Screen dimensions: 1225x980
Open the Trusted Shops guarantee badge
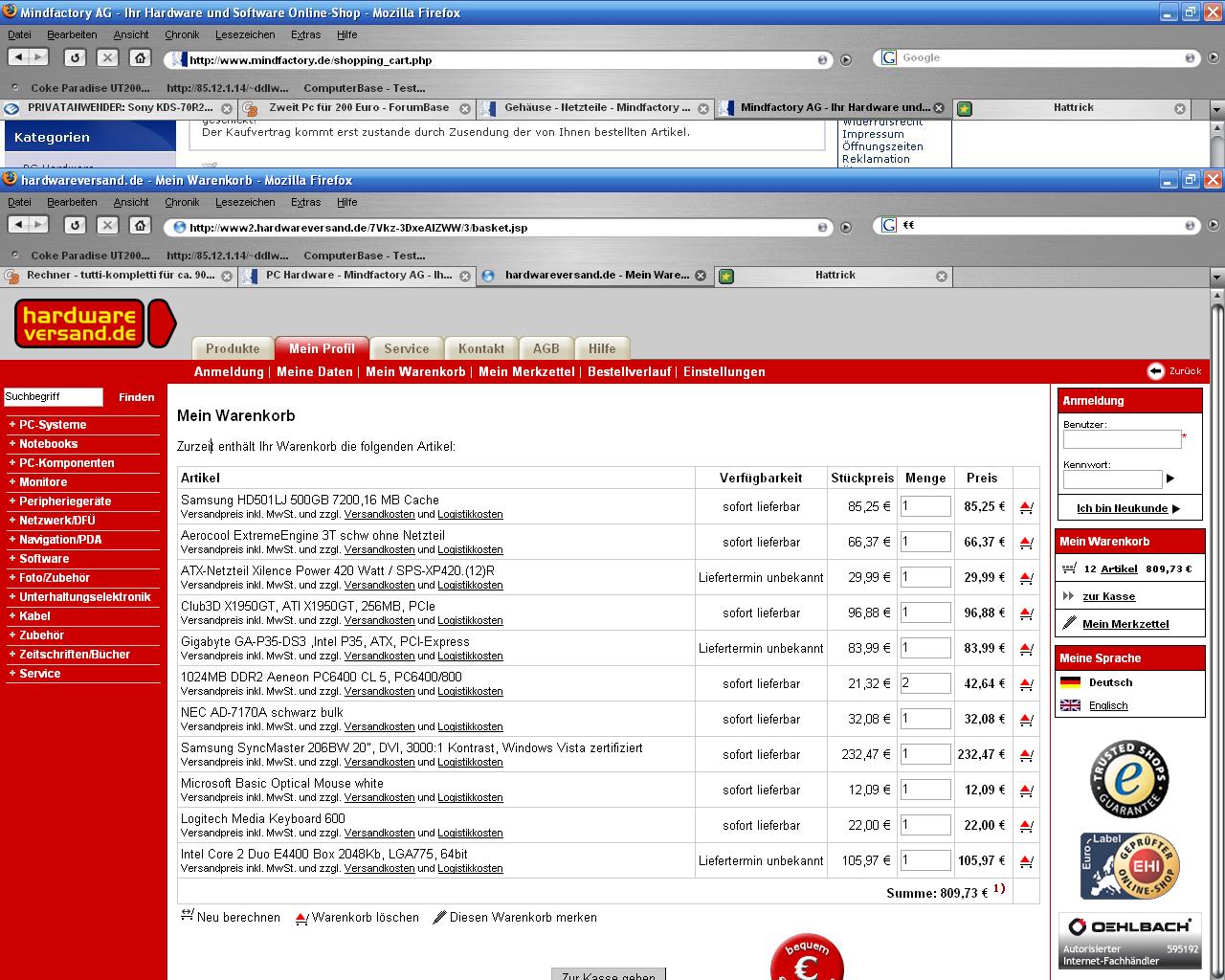click(x=1129, y=779)
